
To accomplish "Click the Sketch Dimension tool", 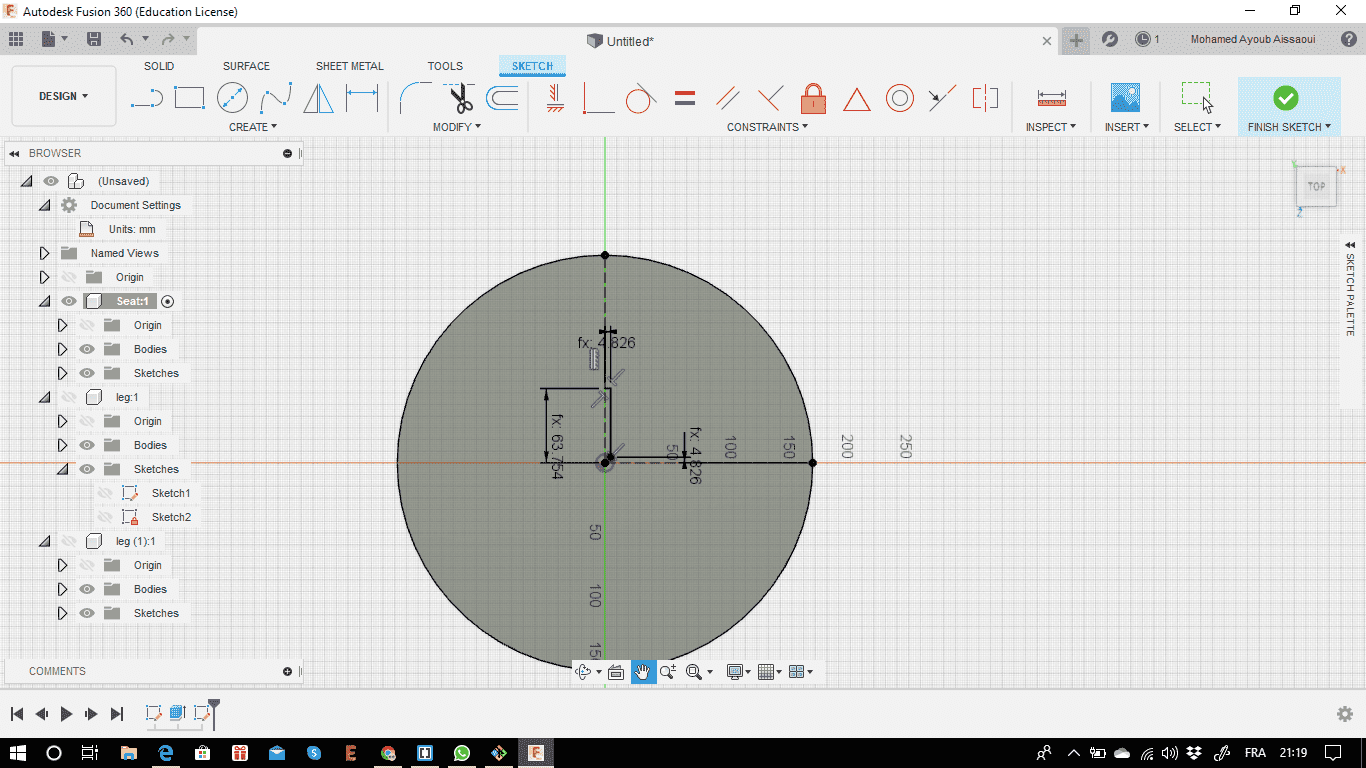I will point(361,98).
